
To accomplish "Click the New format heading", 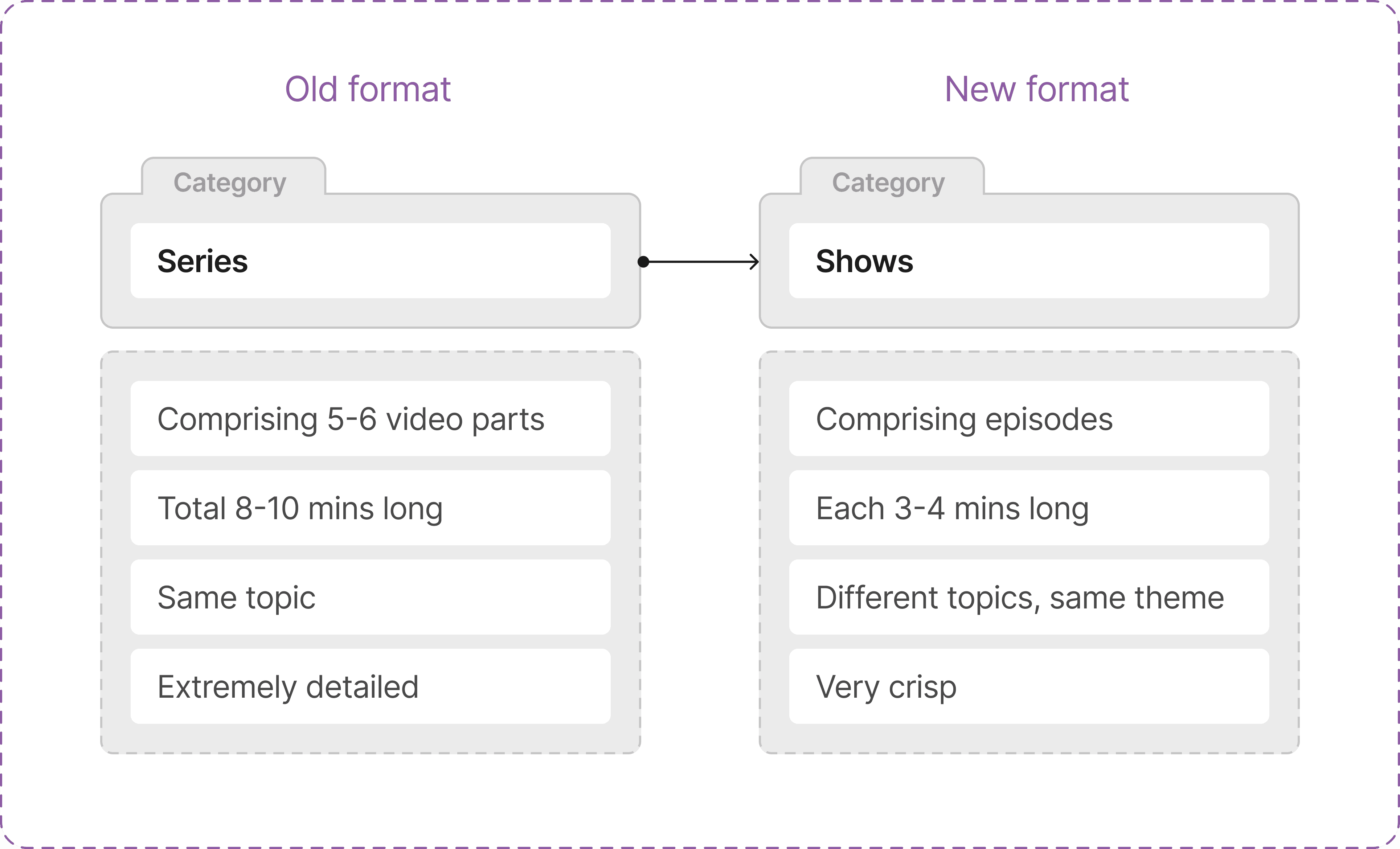I will [1036, 89].
